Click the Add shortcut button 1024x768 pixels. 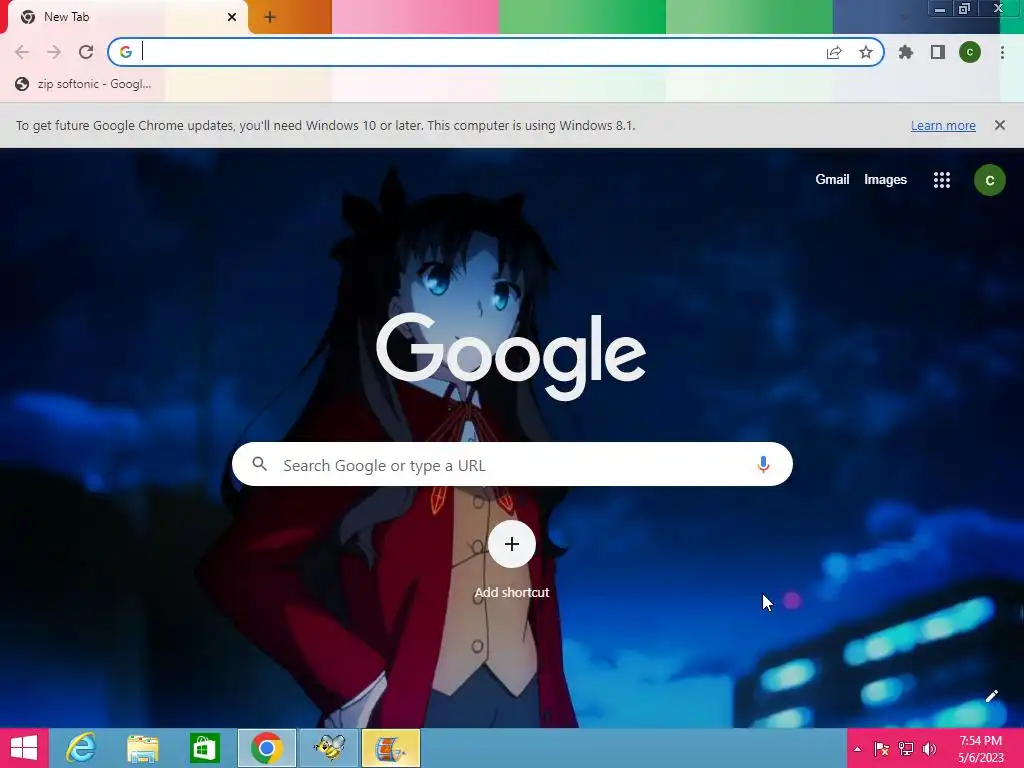(512, 560)
